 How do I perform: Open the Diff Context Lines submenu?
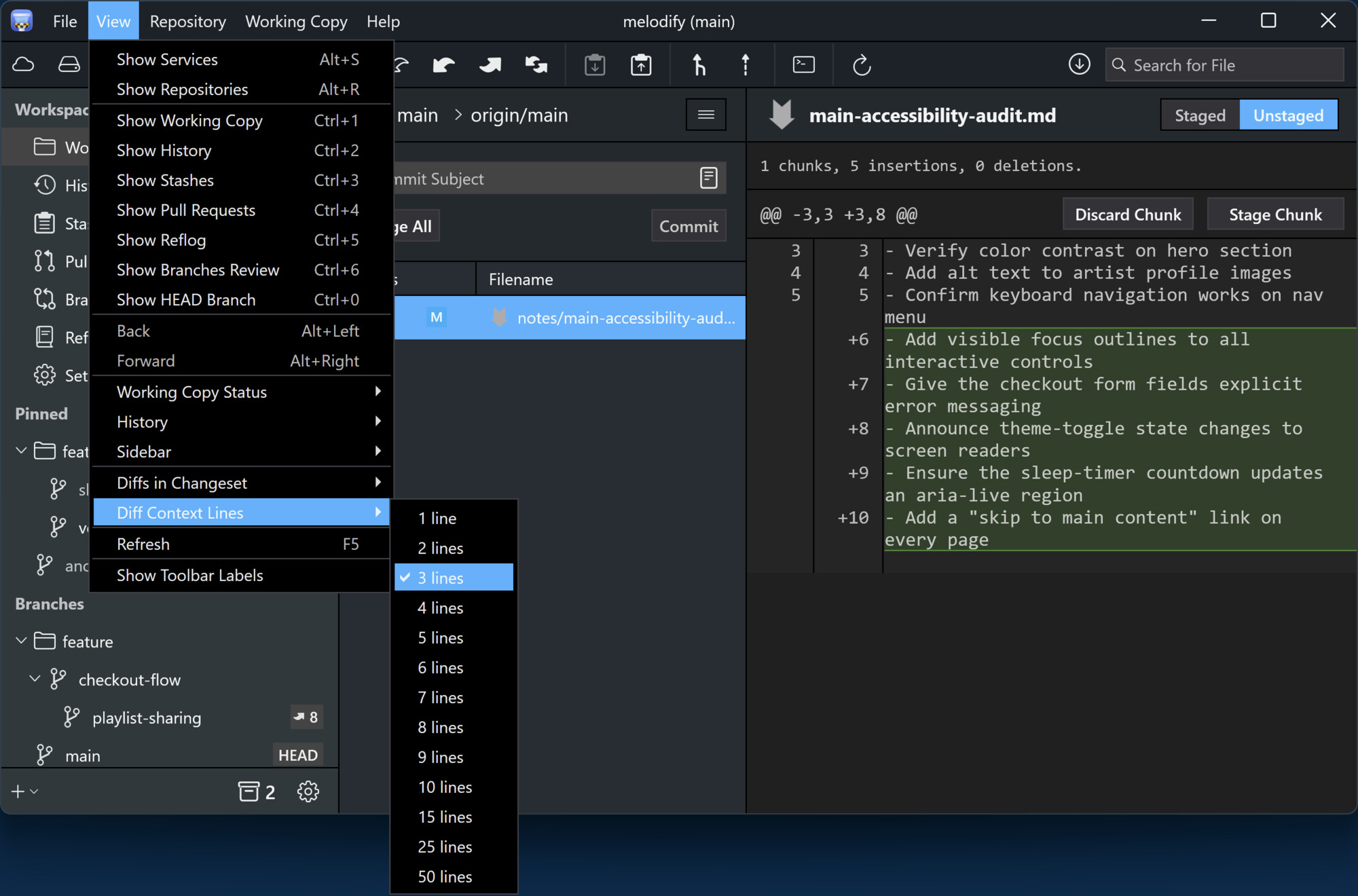coord(241,512)
